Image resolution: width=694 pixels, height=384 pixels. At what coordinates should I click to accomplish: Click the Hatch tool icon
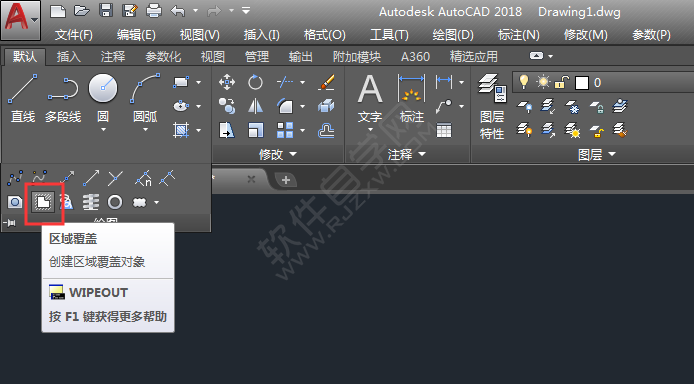(181, 130)
